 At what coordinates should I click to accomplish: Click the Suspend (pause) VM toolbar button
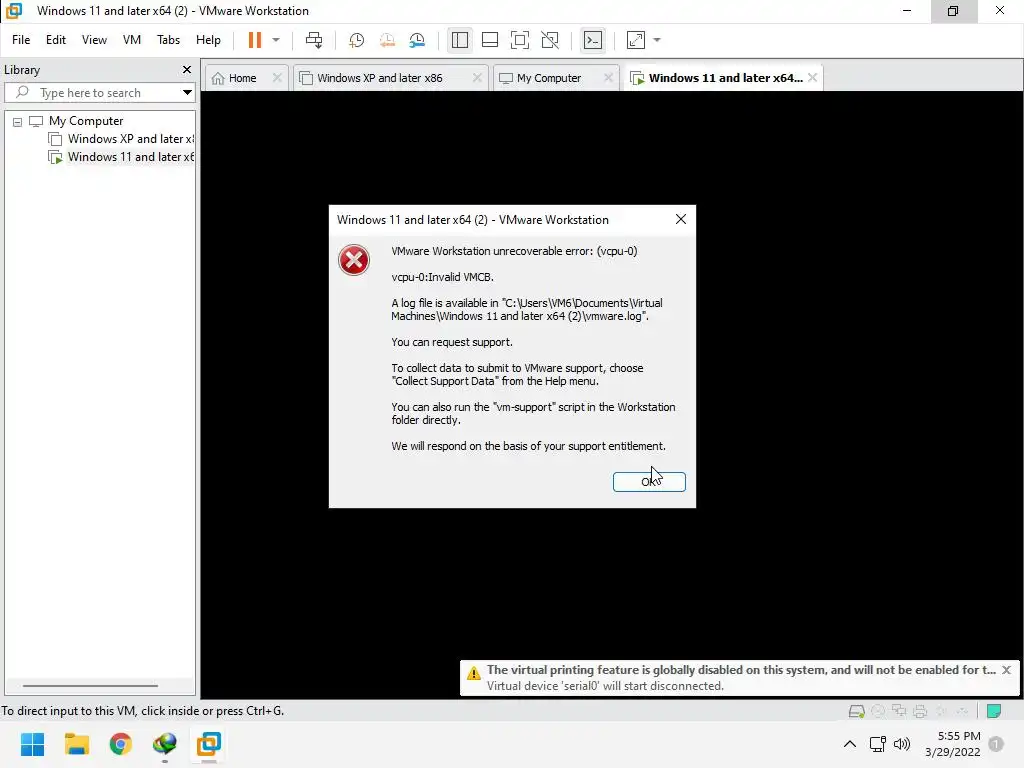click(x=255, y=40)
